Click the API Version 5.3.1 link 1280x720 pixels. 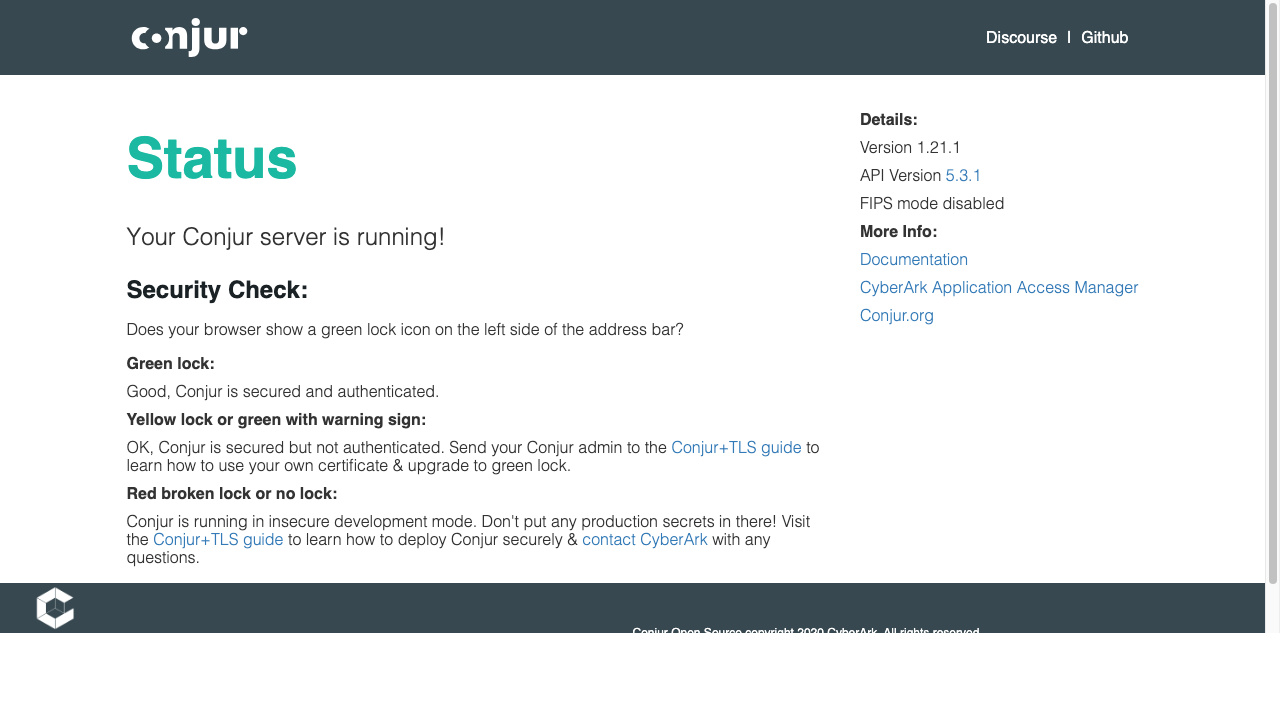coord(963,175)
